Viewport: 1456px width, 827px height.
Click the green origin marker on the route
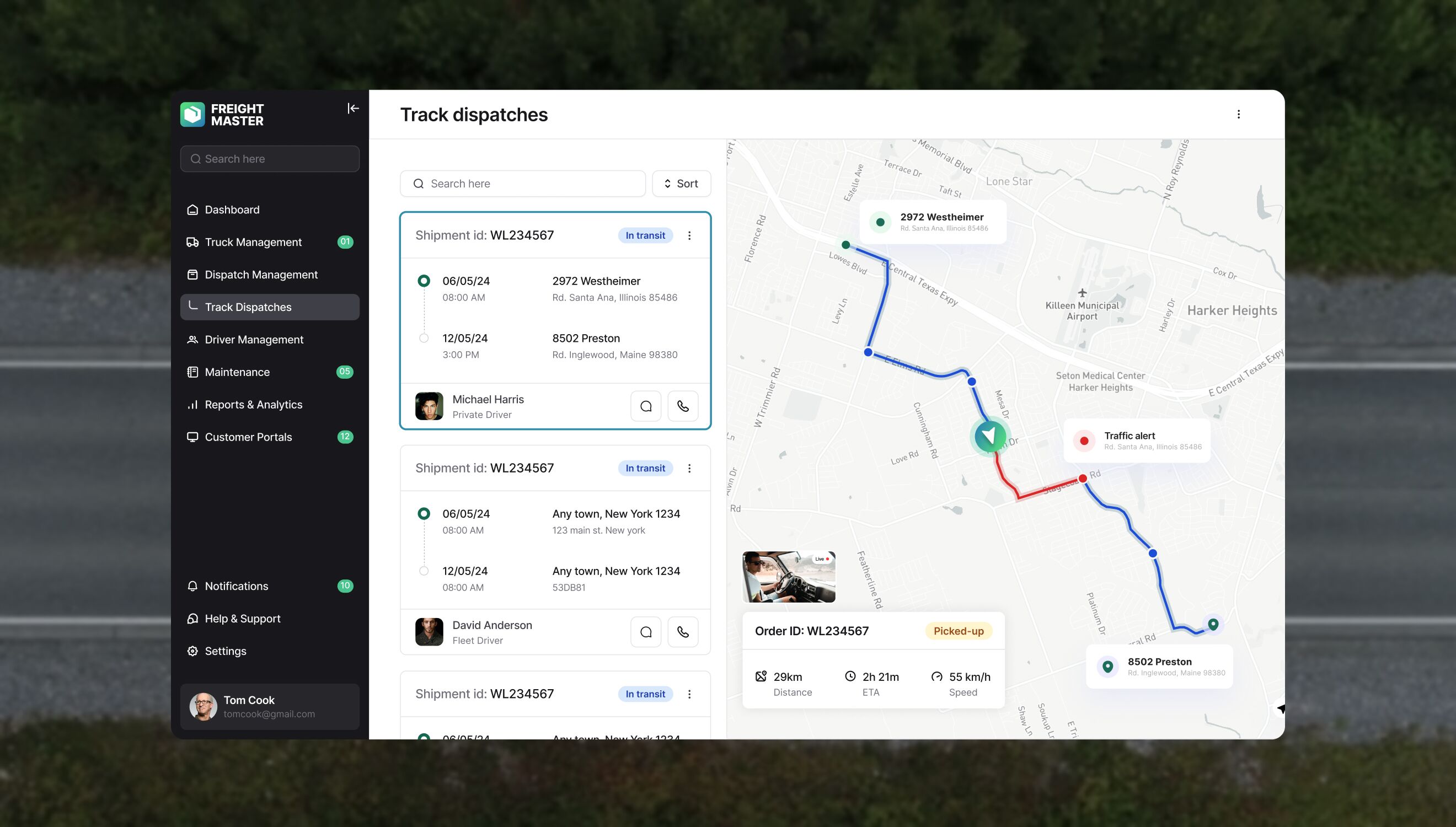point(845,245)
